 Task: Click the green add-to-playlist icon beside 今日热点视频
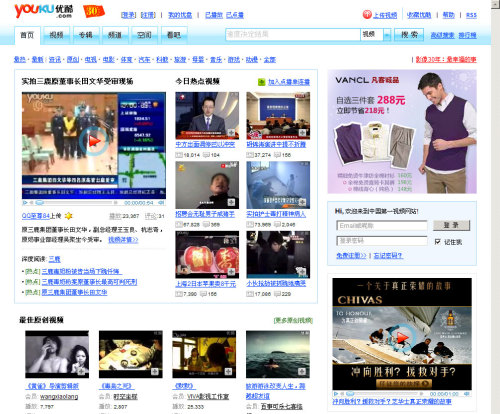click(x=262, y=82)
